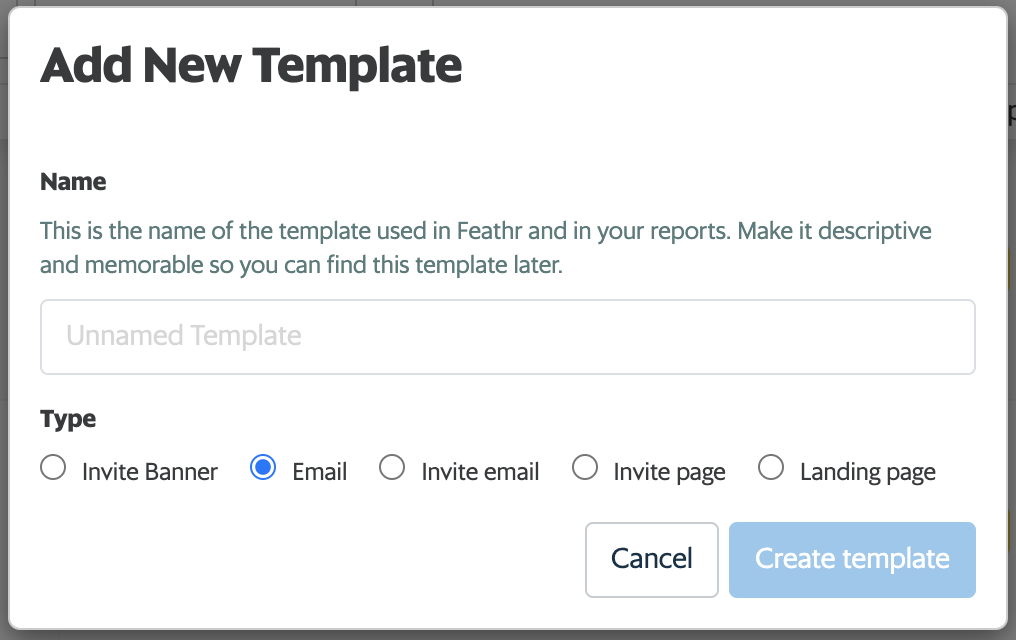Pick the Invite page radio button
This screenshot has width=1016, height=640.
[584, 468]
